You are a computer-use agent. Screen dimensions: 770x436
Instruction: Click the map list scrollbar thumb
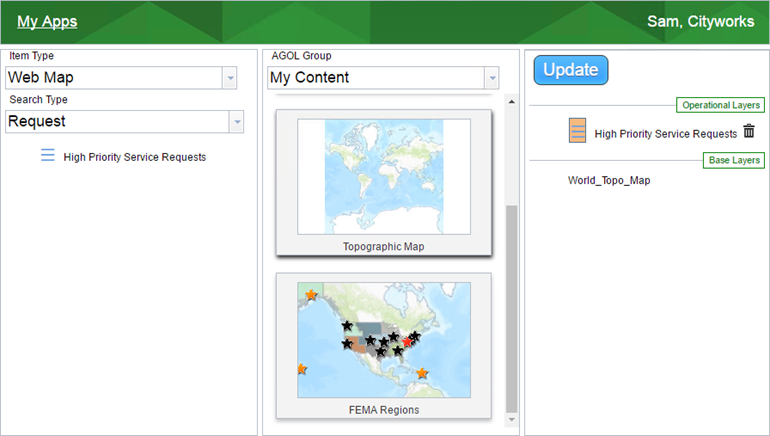click(512, 309)
